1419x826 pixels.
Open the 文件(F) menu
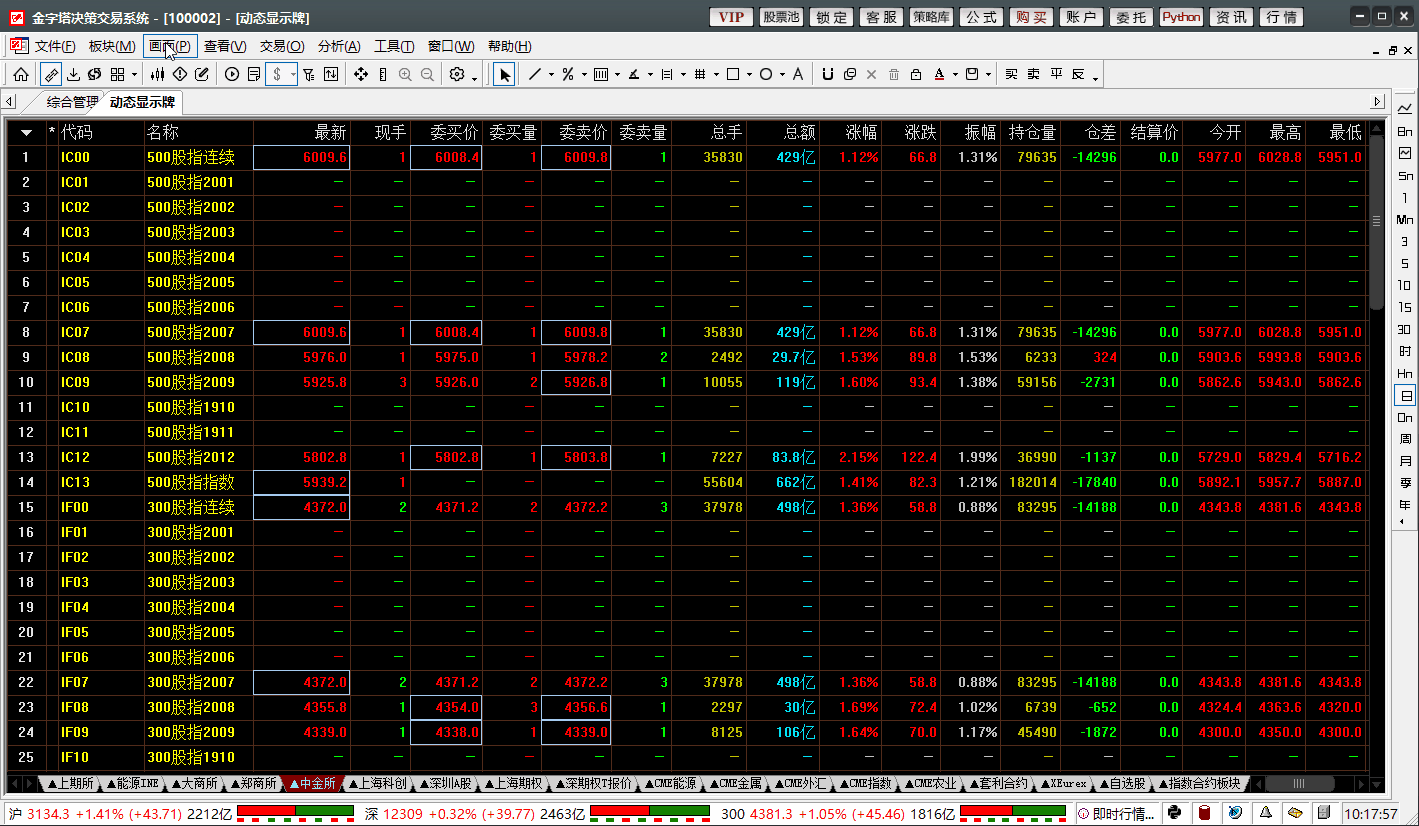tap(54, 46)
